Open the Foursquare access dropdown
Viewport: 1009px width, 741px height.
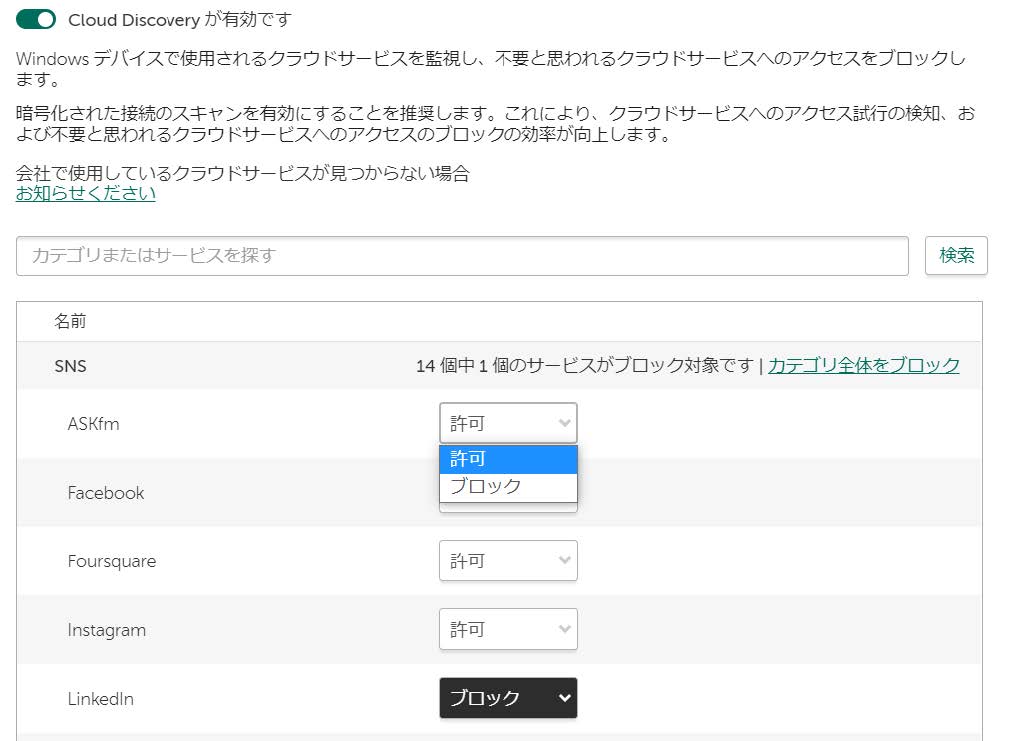pyautogui.click(x=508, y=561)
